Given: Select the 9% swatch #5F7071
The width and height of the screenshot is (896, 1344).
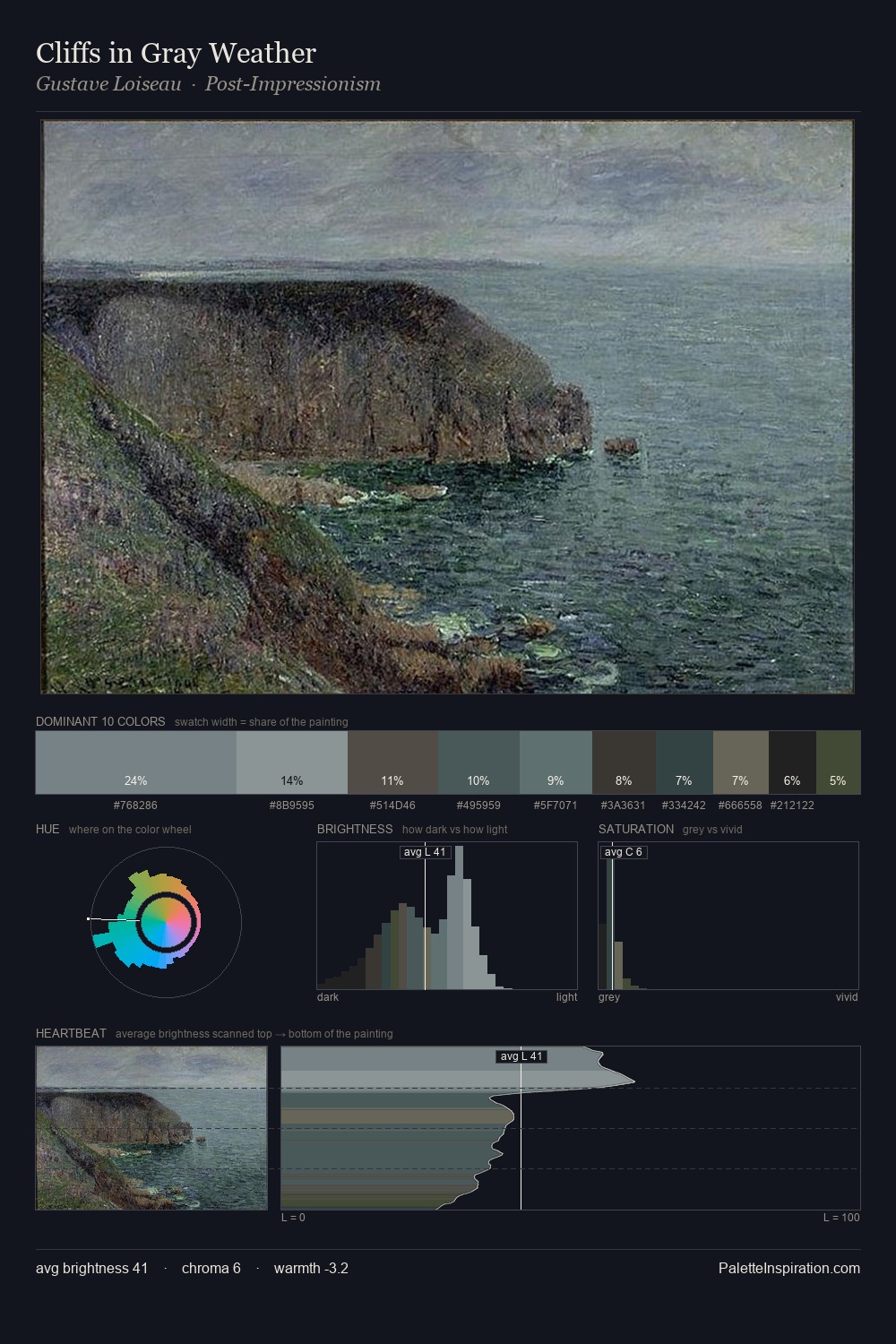Looking at the screenshot, I should point(556,762).
